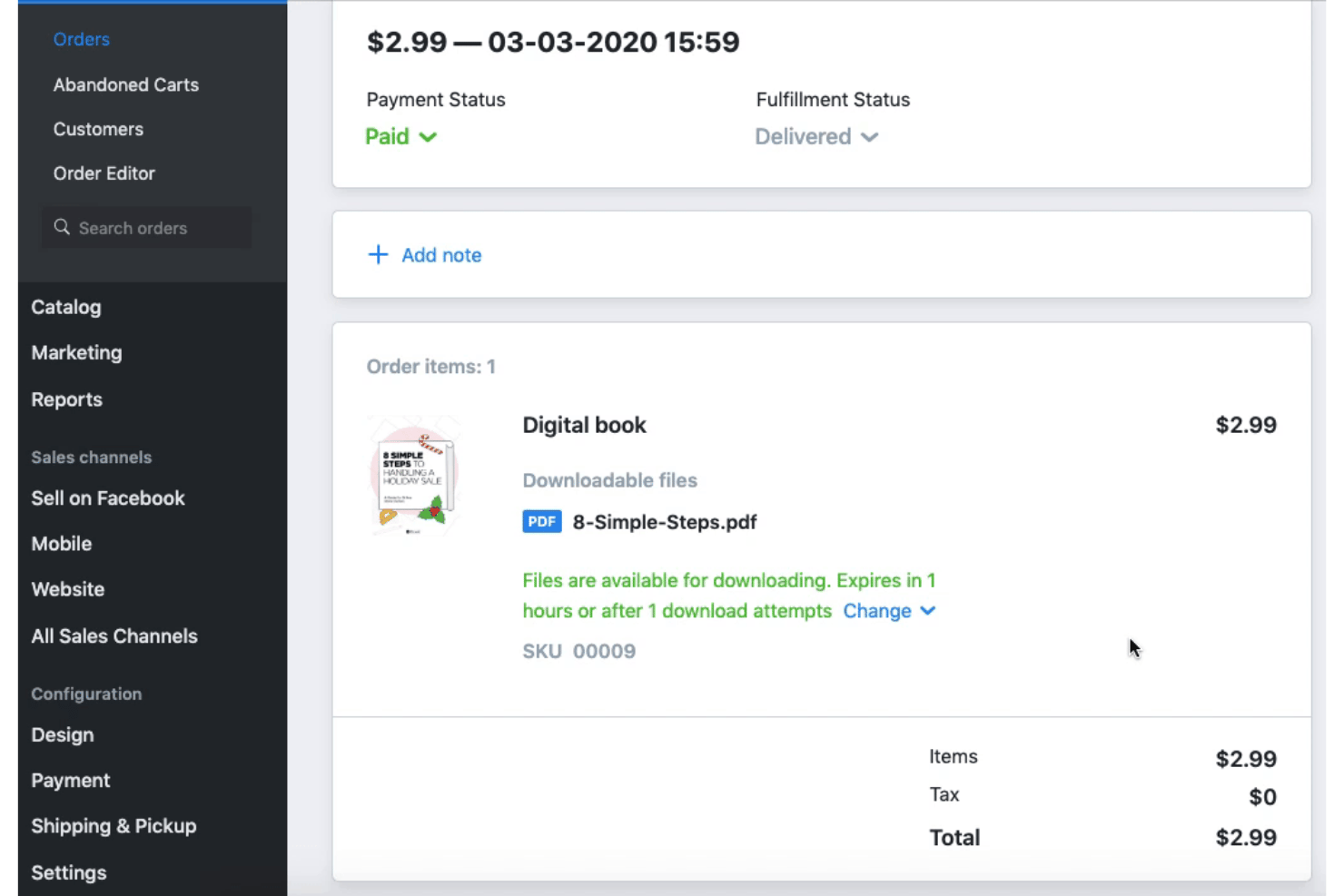Click the plus icon beside Add note
The image size is (1344, 896).
tap(378, 254)
